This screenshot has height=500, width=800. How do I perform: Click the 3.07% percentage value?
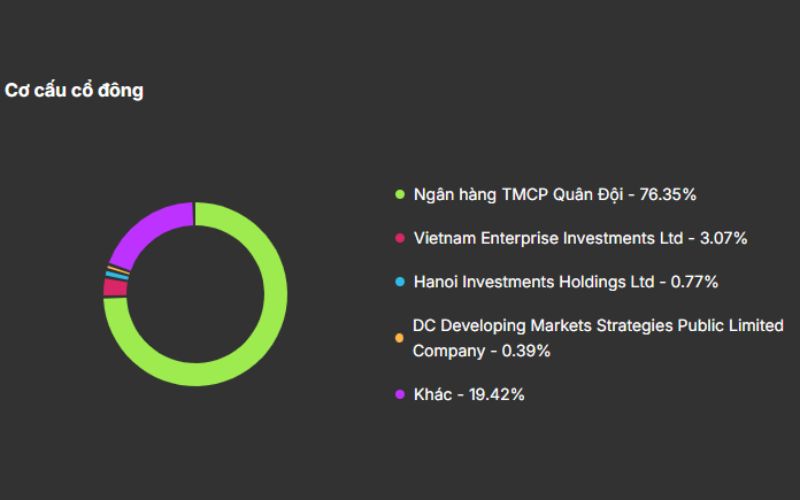(722, 238)
